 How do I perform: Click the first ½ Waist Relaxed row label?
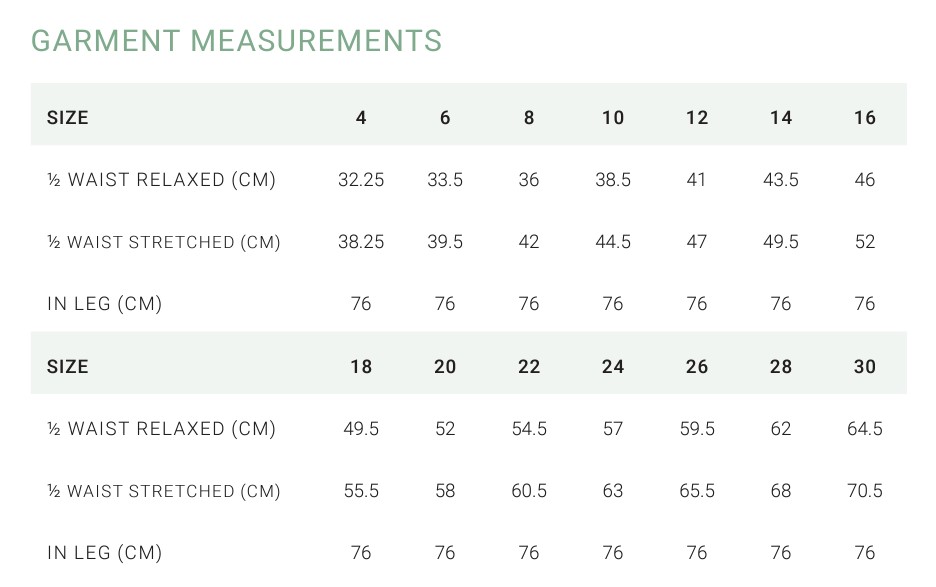tap(161, 180)
